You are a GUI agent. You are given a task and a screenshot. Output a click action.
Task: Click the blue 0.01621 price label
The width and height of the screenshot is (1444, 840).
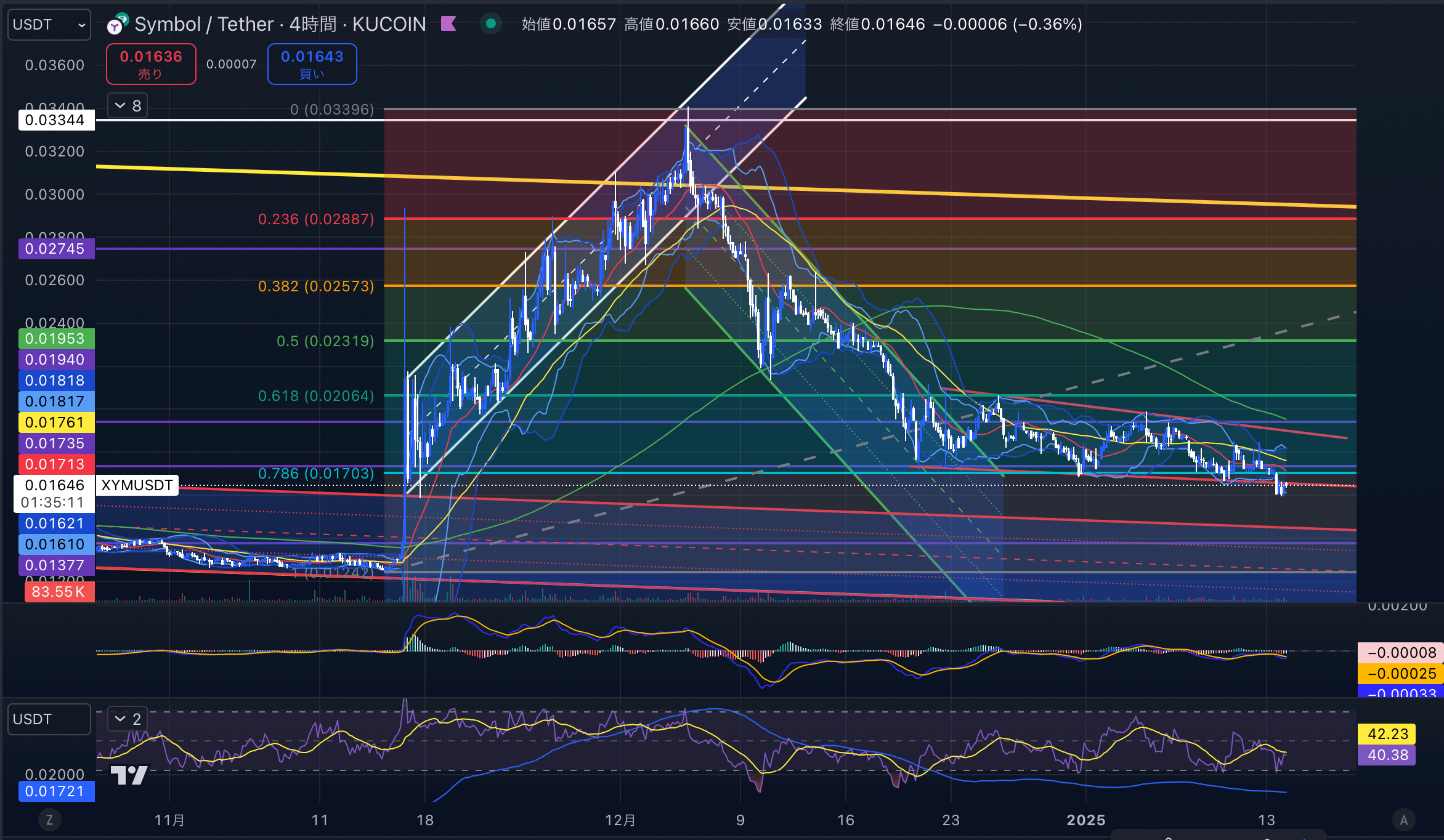coord(57,523)
